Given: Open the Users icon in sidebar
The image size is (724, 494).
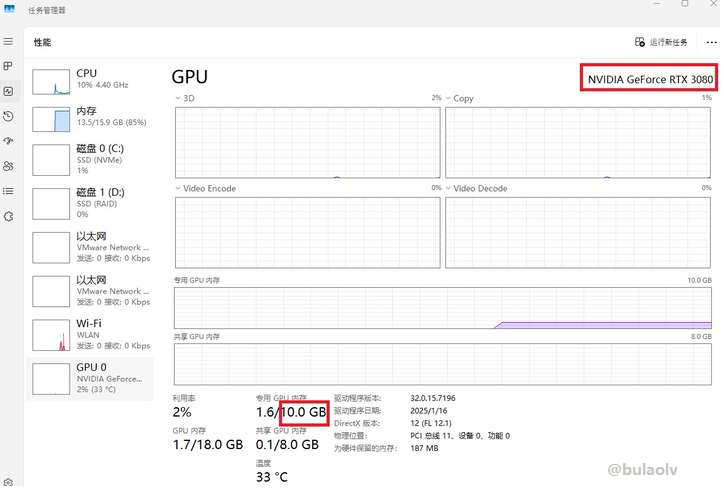Looking at the screenshot, I should tap(8, 166).
